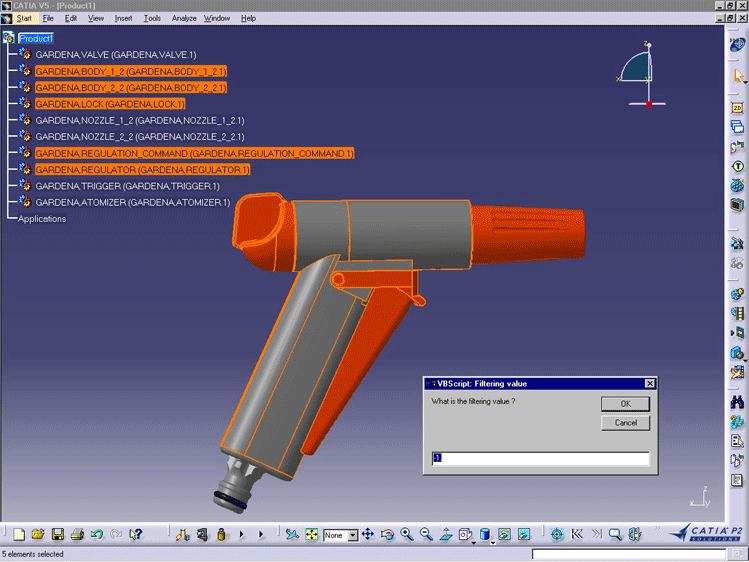Click the filtering value text field
This screenshot has height=562, width=749.
point(540,459)
